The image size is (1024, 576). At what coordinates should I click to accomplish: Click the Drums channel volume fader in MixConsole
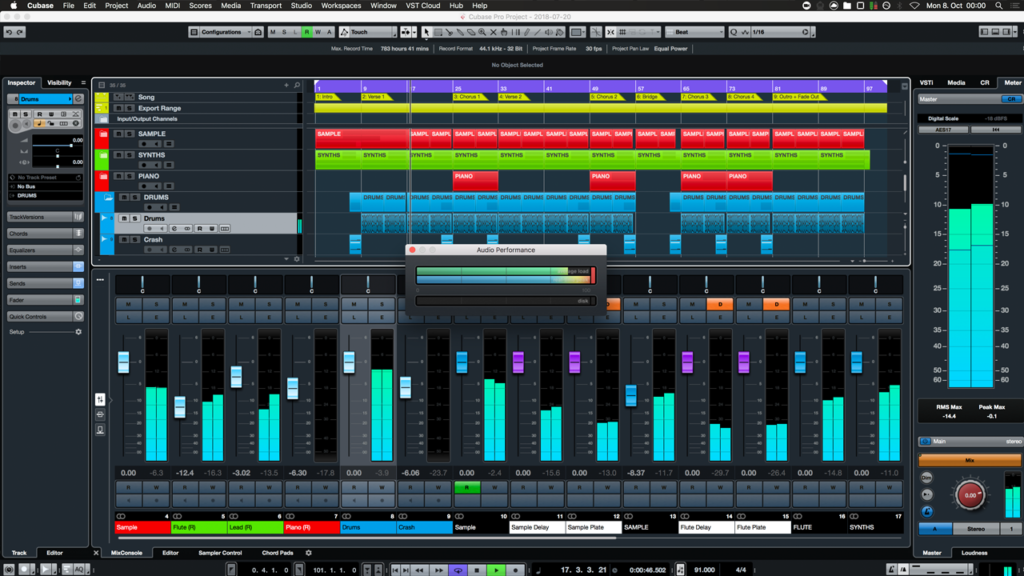point(350,360)
